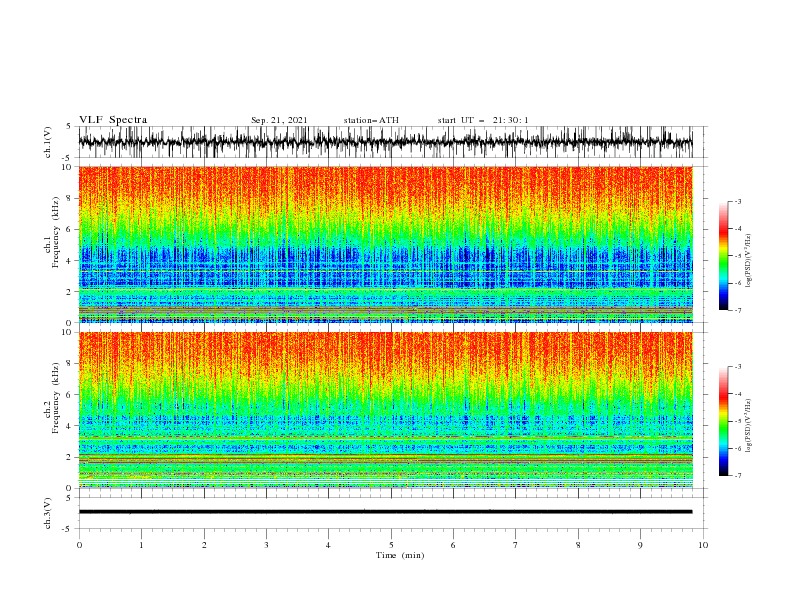Click time axis tick label "4"
Viewport: 792px width, 612px height.
[x=328, y=545]
